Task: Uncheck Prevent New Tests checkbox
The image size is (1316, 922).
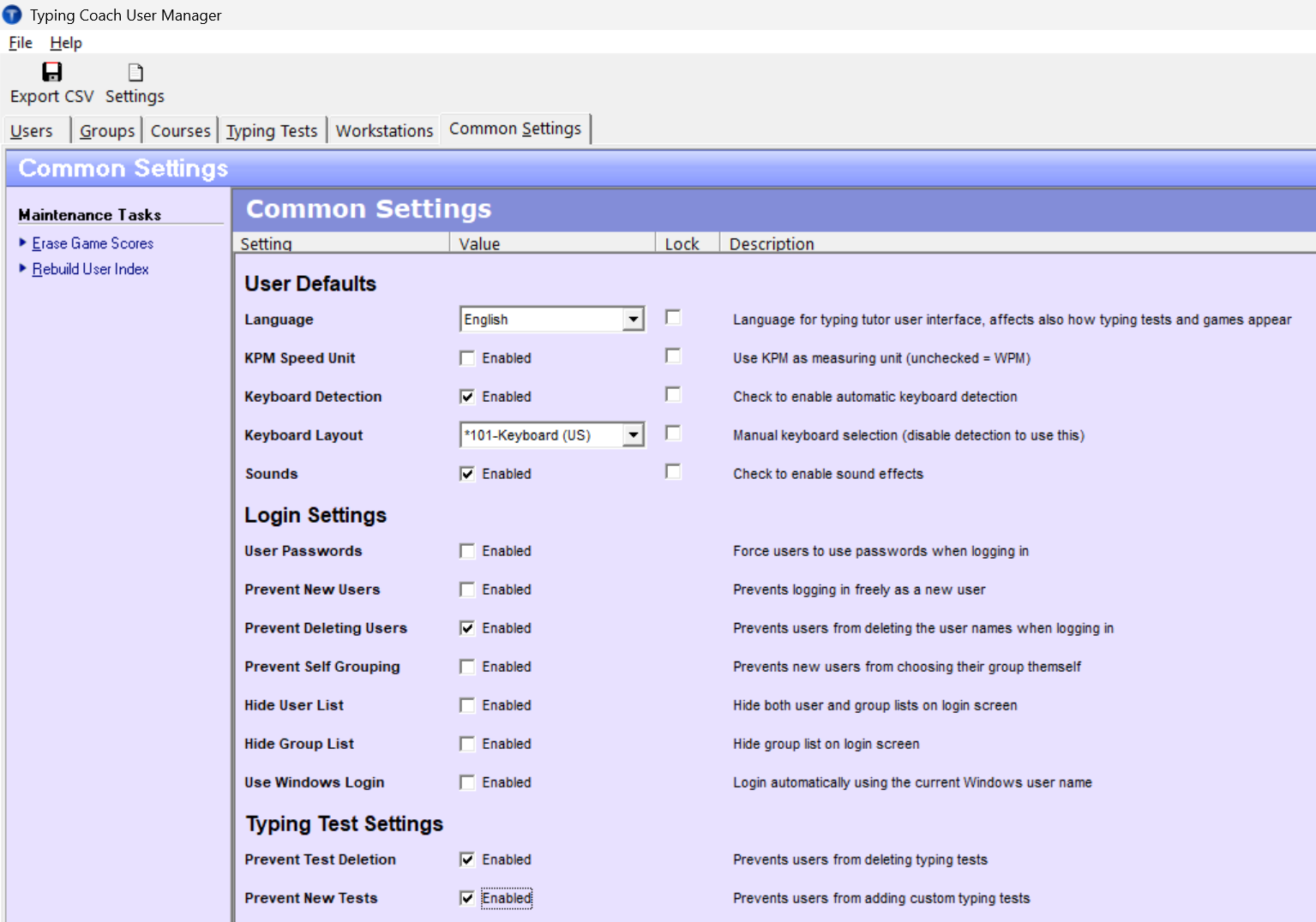Action: click(x=467, y=898)
